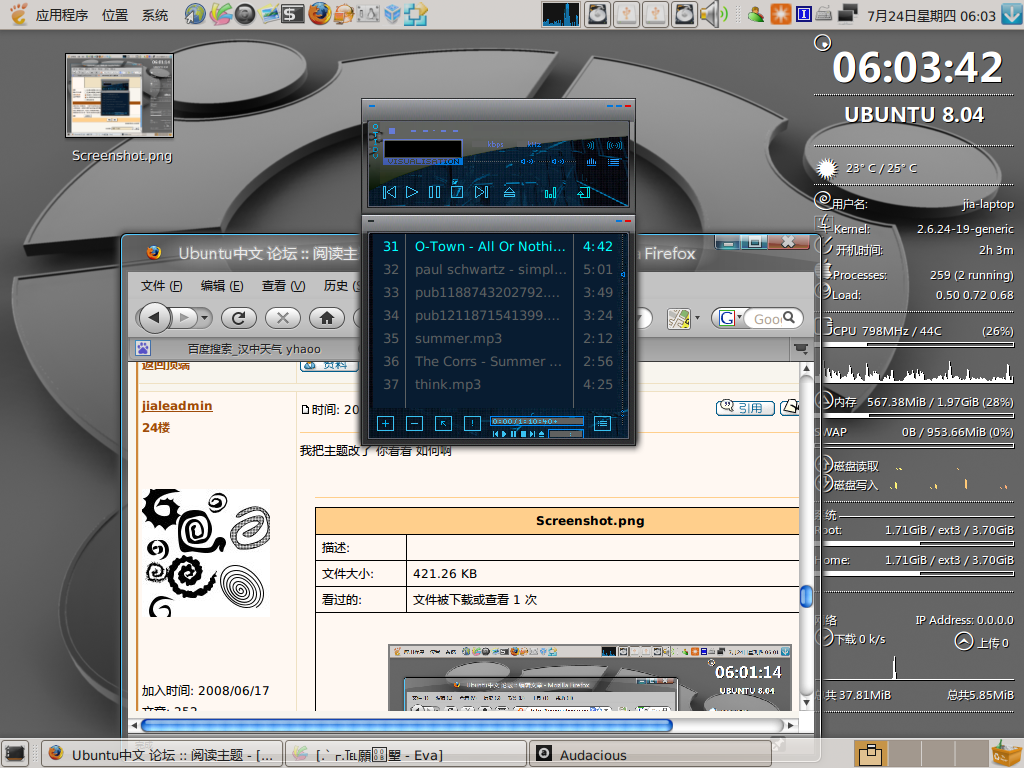Screen dimensions: 1024x768
Task: Open the 位置 menu in top panel
Action: point(115,14)
